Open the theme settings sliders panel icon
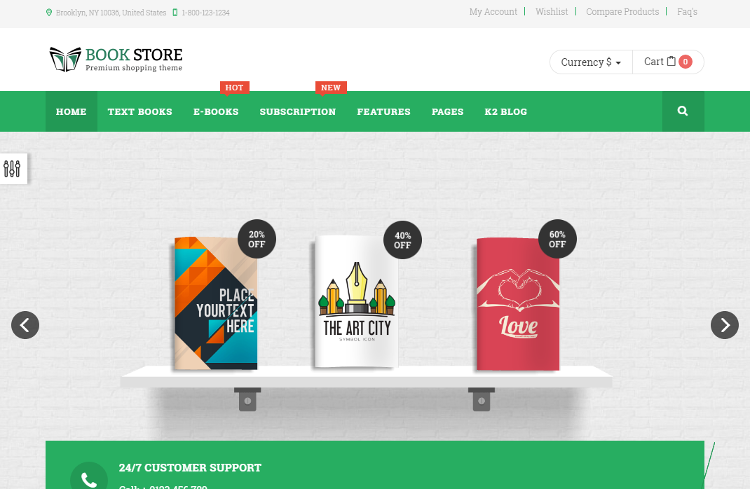Screen dimensions: 750x489 (12, 168)
